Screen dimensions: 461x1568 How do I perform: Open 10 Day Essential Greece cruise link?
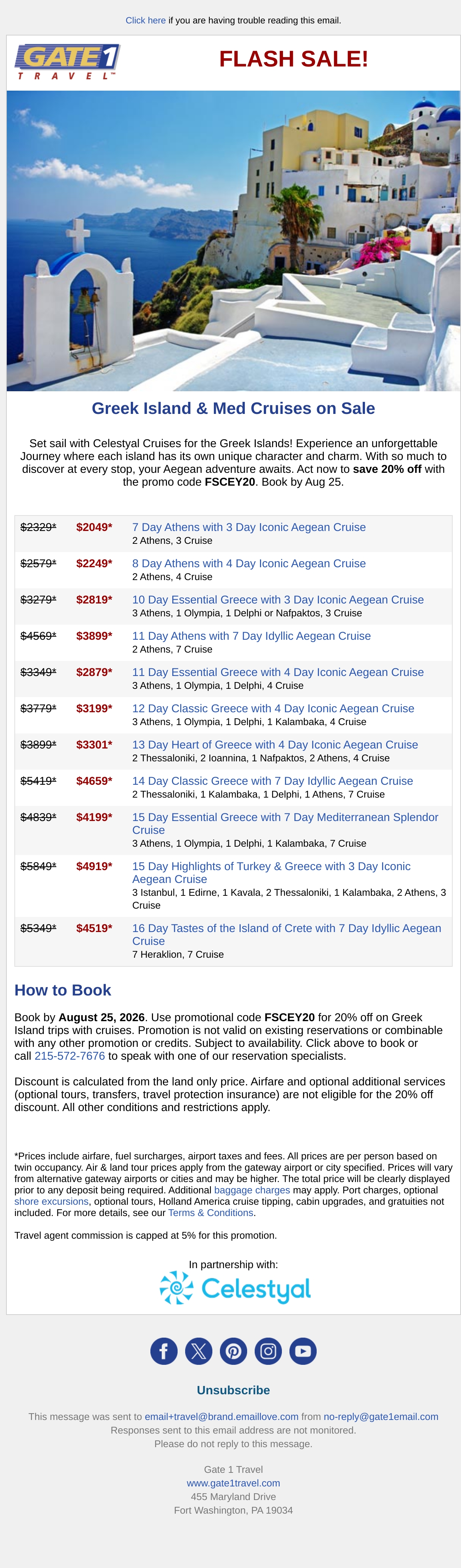[278, 600]
